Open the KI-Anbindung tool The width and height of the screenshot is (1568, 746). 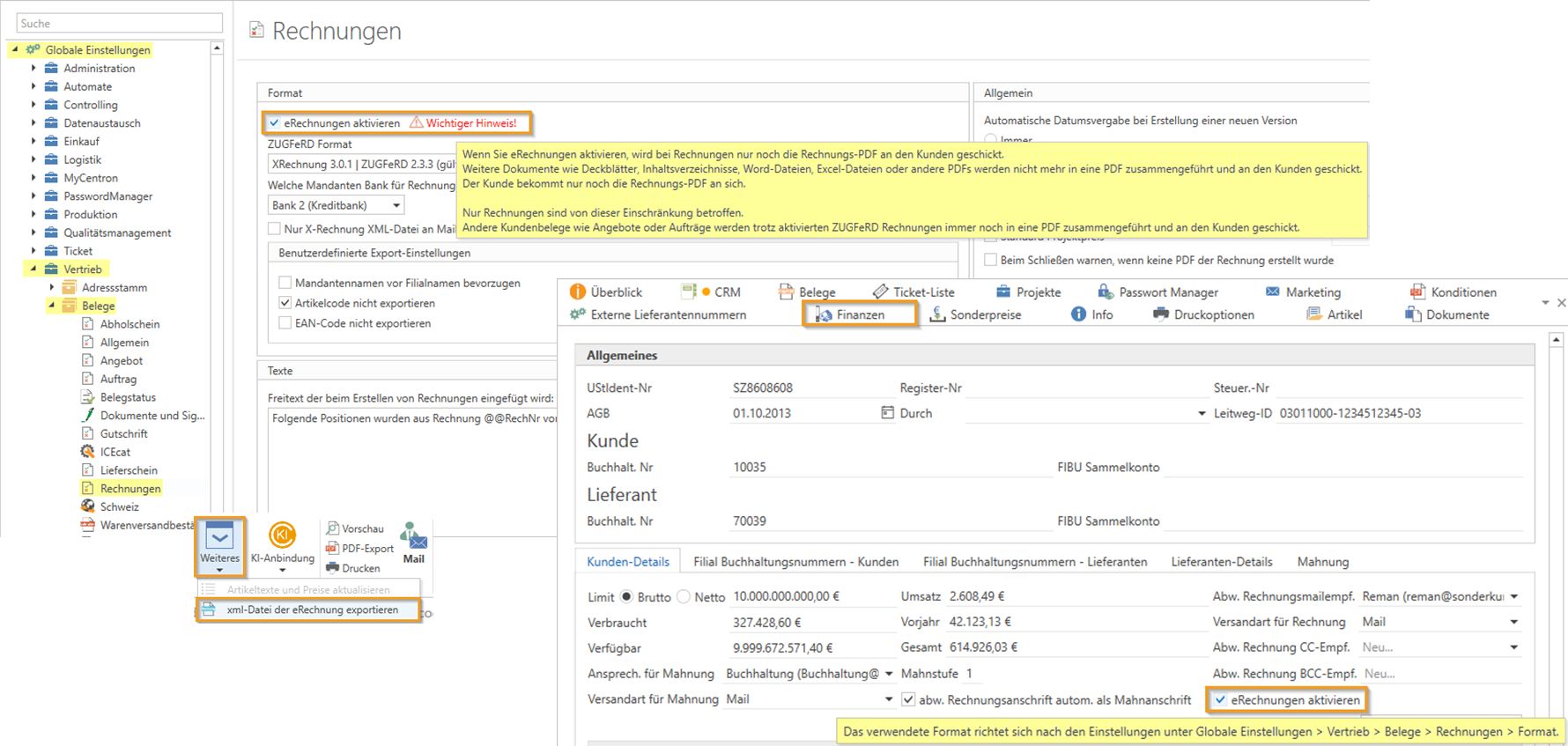pos(282,535)
